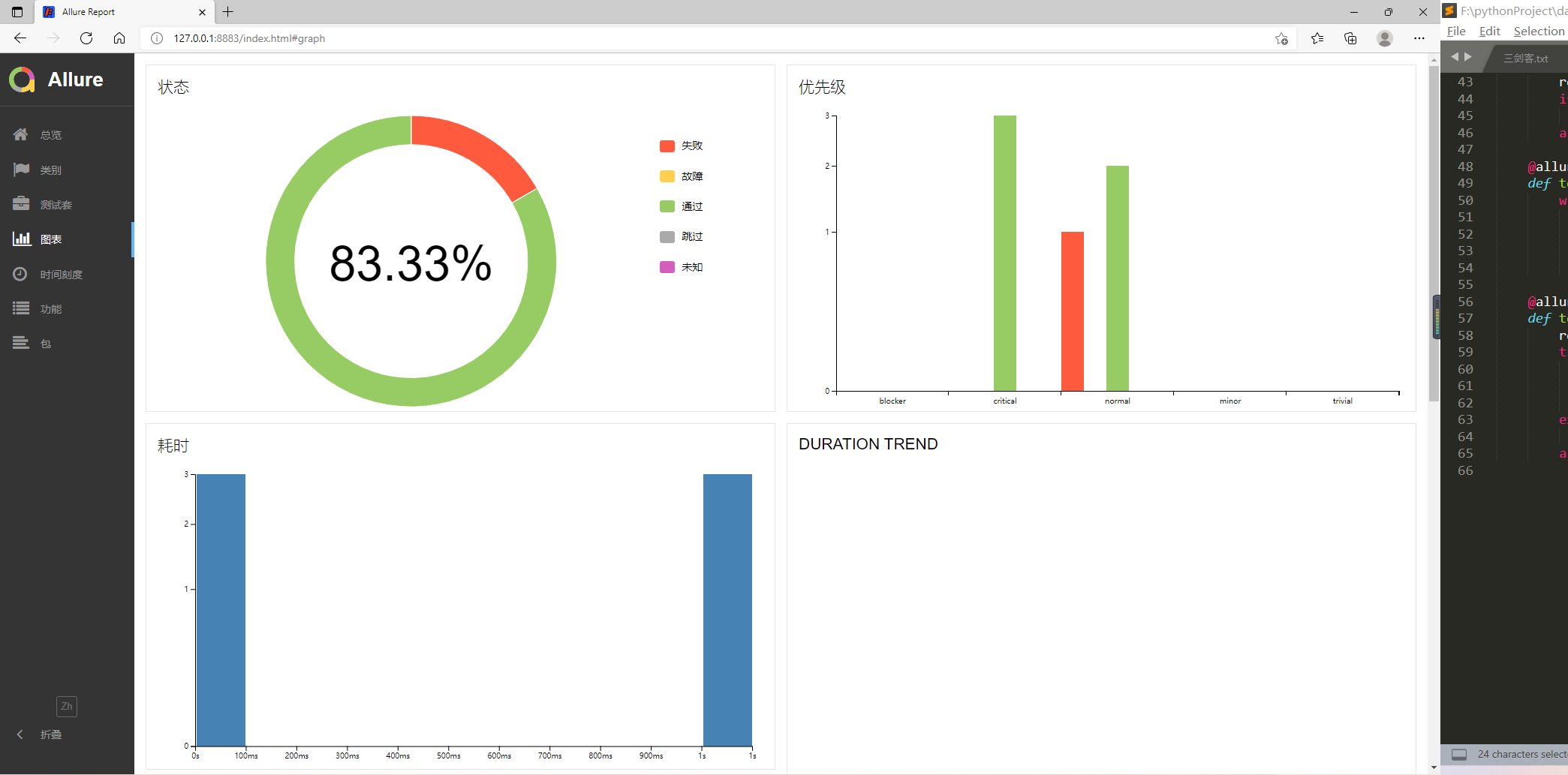Viewport: 1568px width, 775px height.
Task: Go forward in browser history
Action: point(53,38)
